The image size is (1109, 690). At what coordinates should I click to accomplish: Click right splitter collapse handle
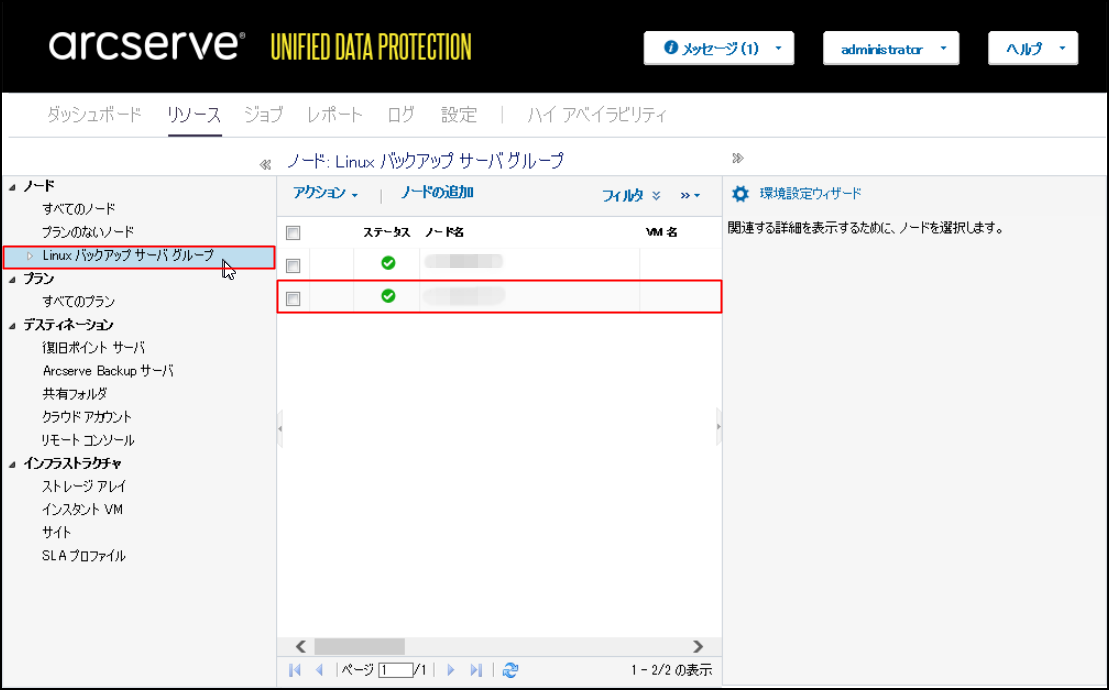pyautogui.click(x=719, y=426)
